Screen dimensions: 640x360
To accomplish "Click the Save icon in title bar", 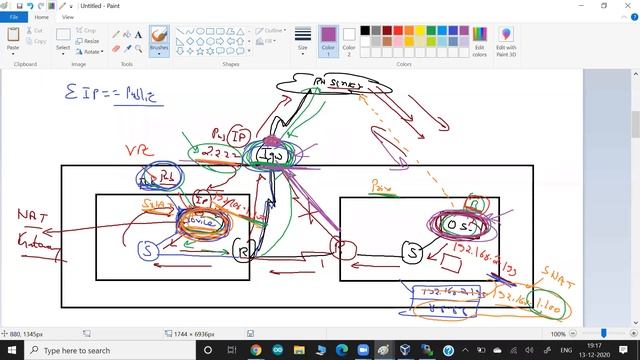I will tap(19, 6).
